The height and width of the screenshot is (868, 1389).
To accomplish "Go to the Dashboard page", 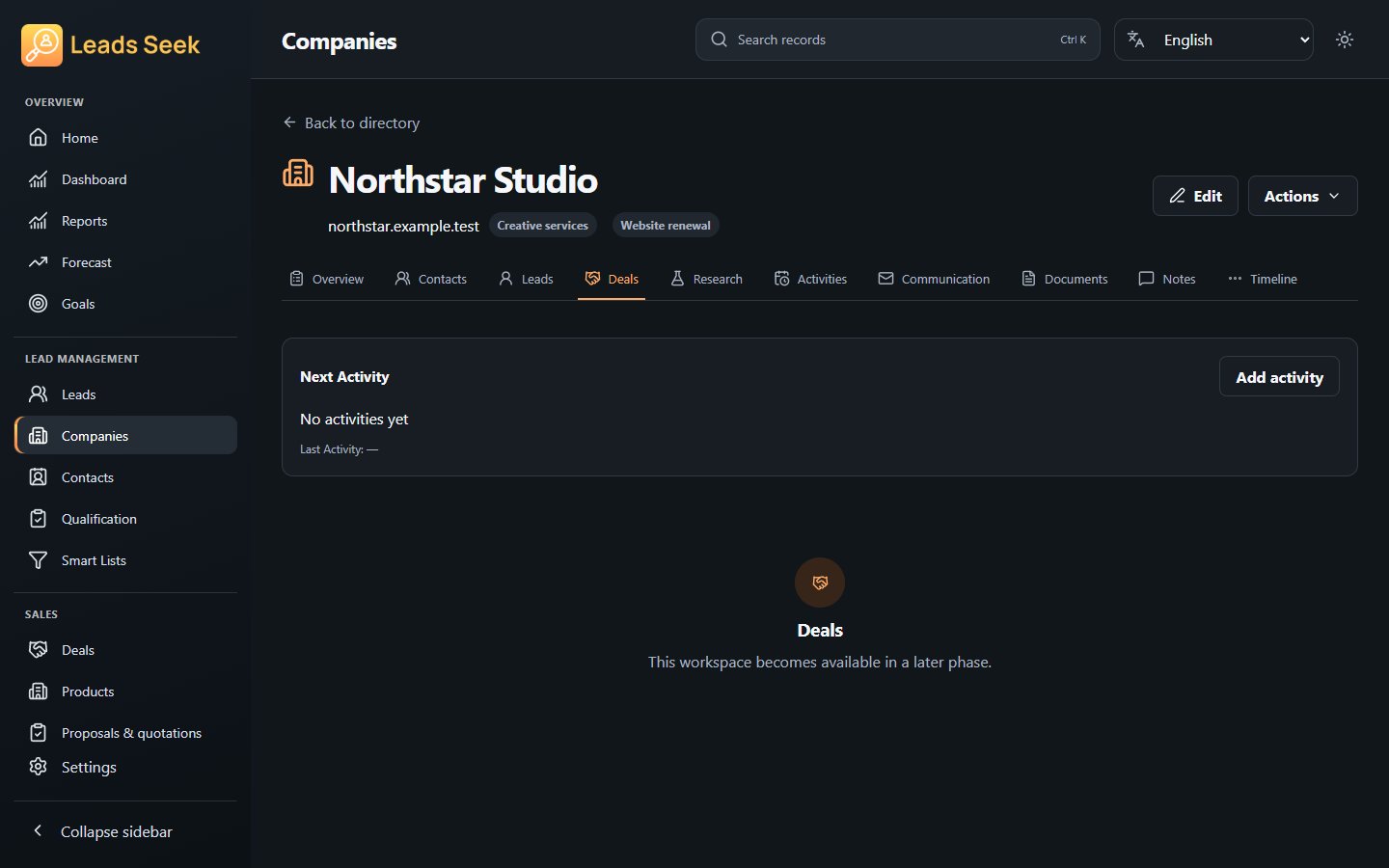I will click(x=125, y=179).
